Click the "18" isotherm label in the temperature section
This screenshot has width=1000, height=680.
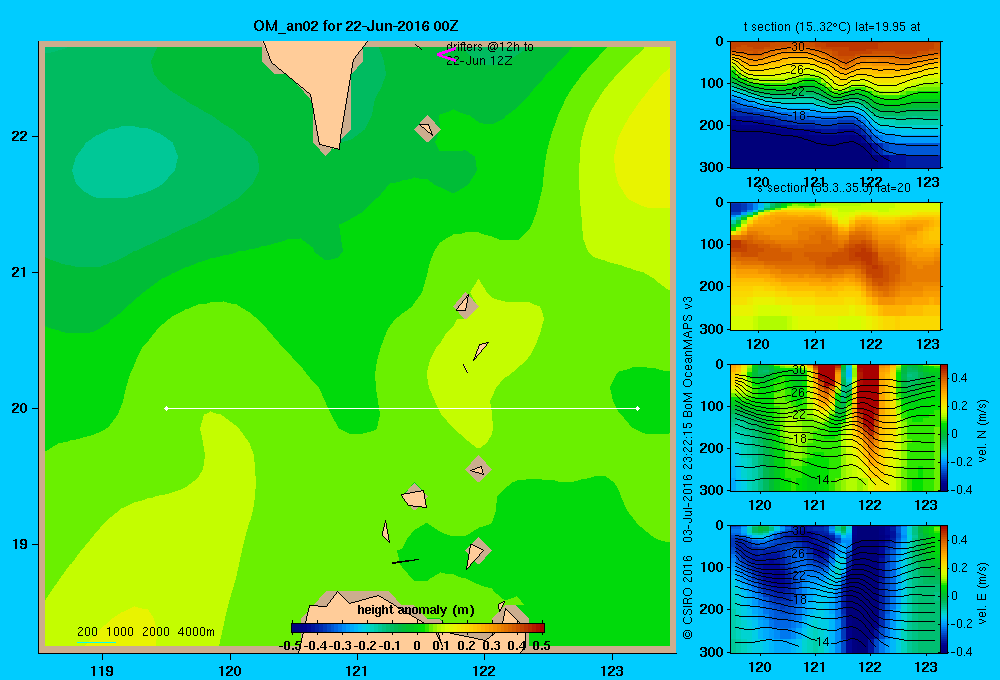tap(799, 116)
